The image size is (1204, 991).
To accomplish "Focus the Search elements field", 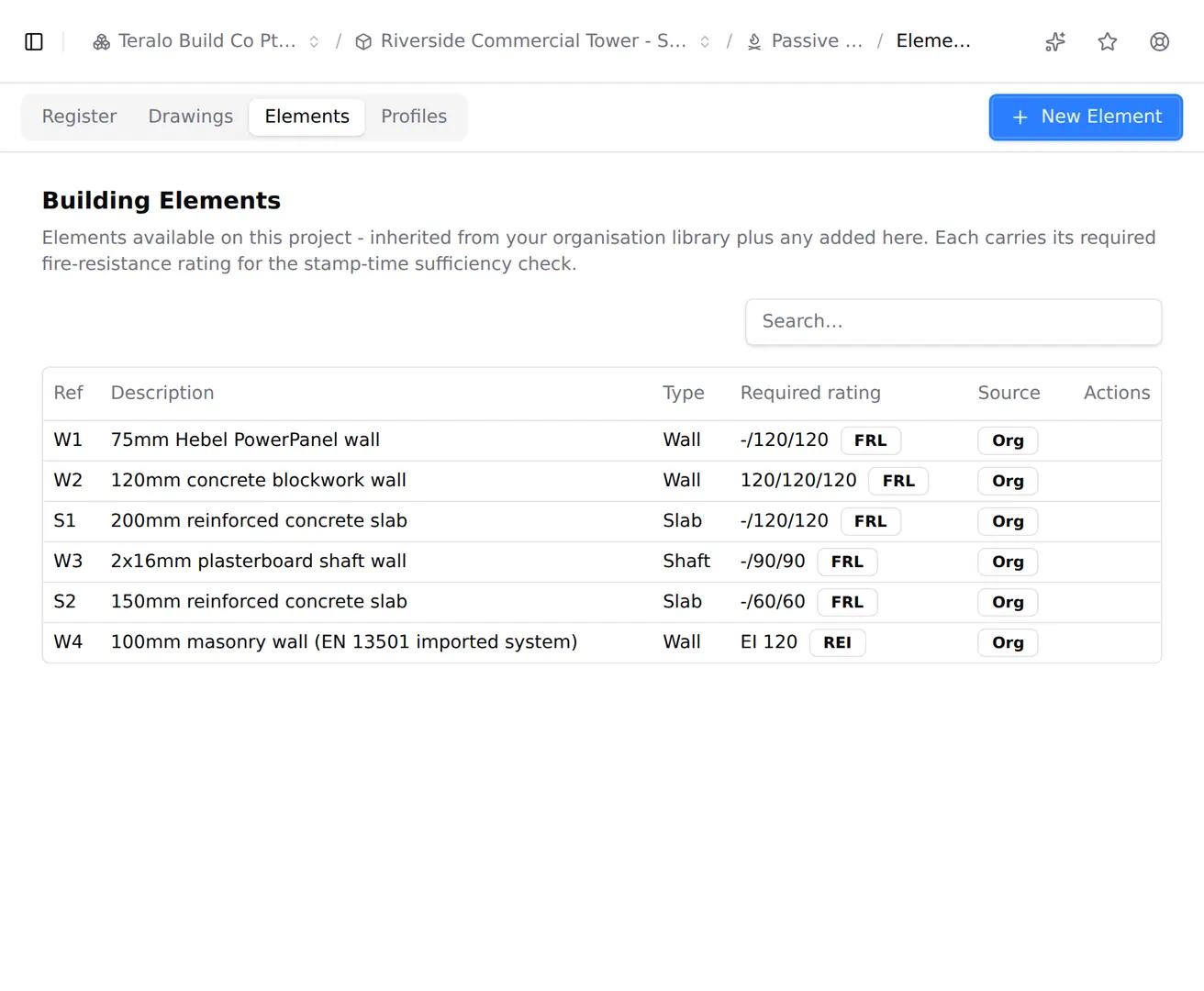I will [953, 322].
